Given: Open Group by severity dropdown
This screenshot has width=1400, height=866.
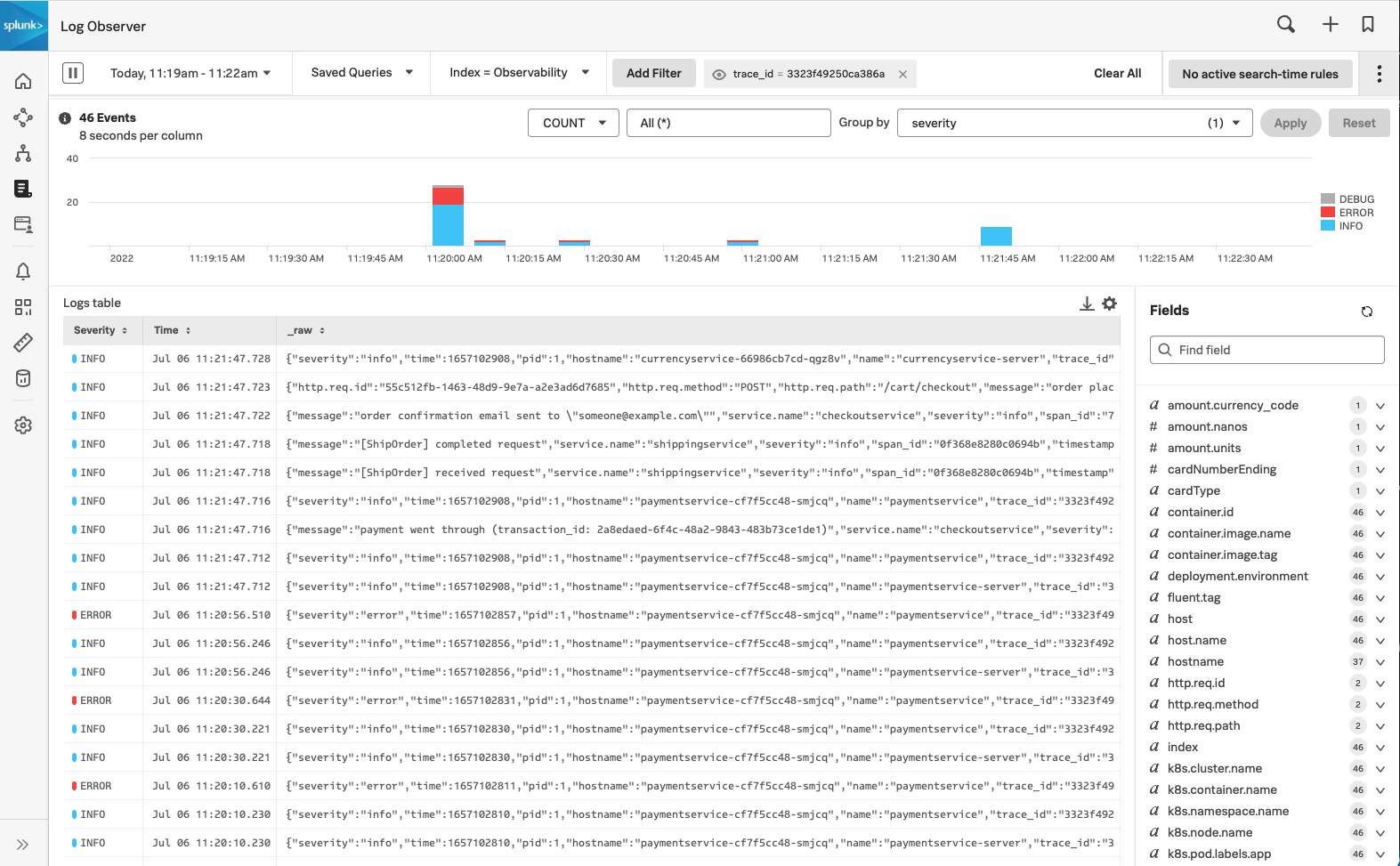Looking at the screenshot, I should (1075, 123).
